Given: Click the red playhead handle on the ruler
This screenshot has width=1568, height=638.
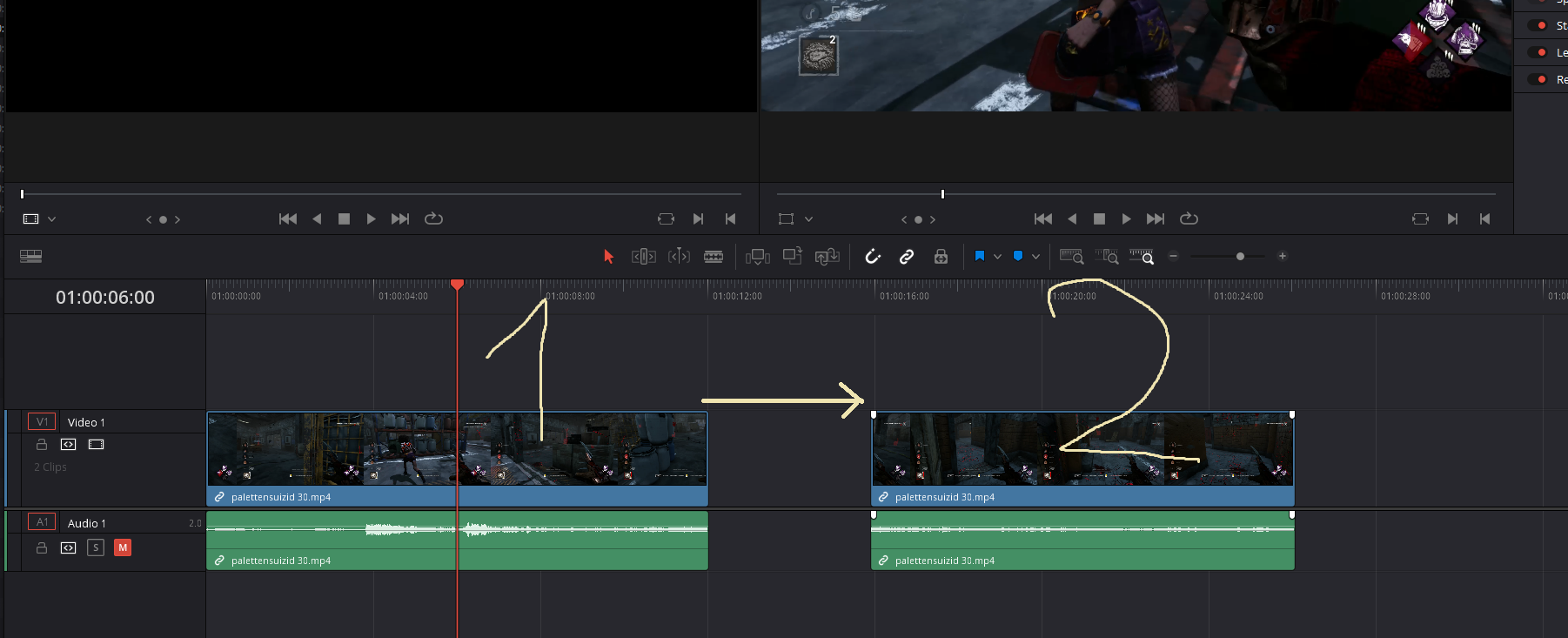Looking at the screenshot, I should click(457, 285).
